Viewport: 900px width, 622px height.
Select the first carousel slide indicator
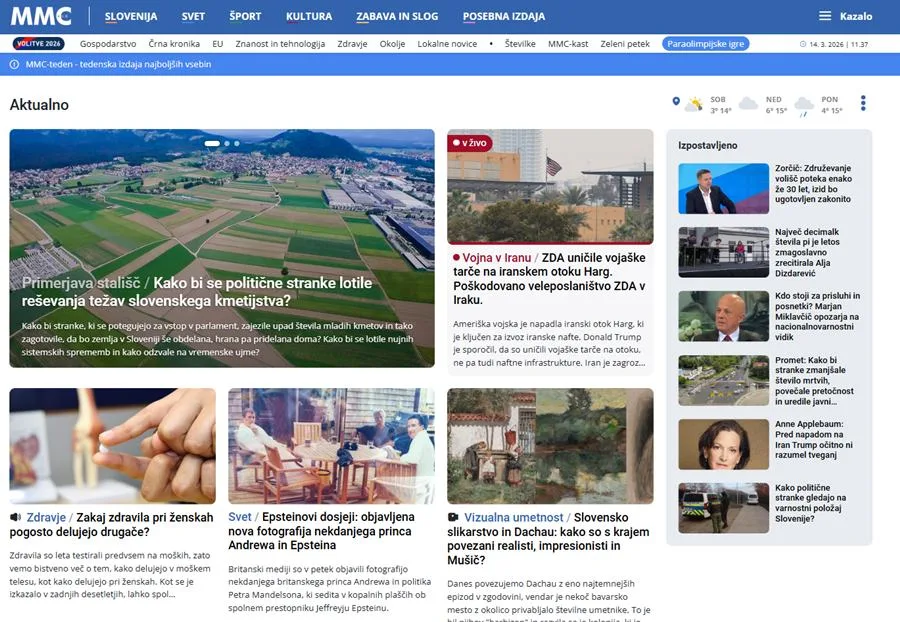[212, 143]
